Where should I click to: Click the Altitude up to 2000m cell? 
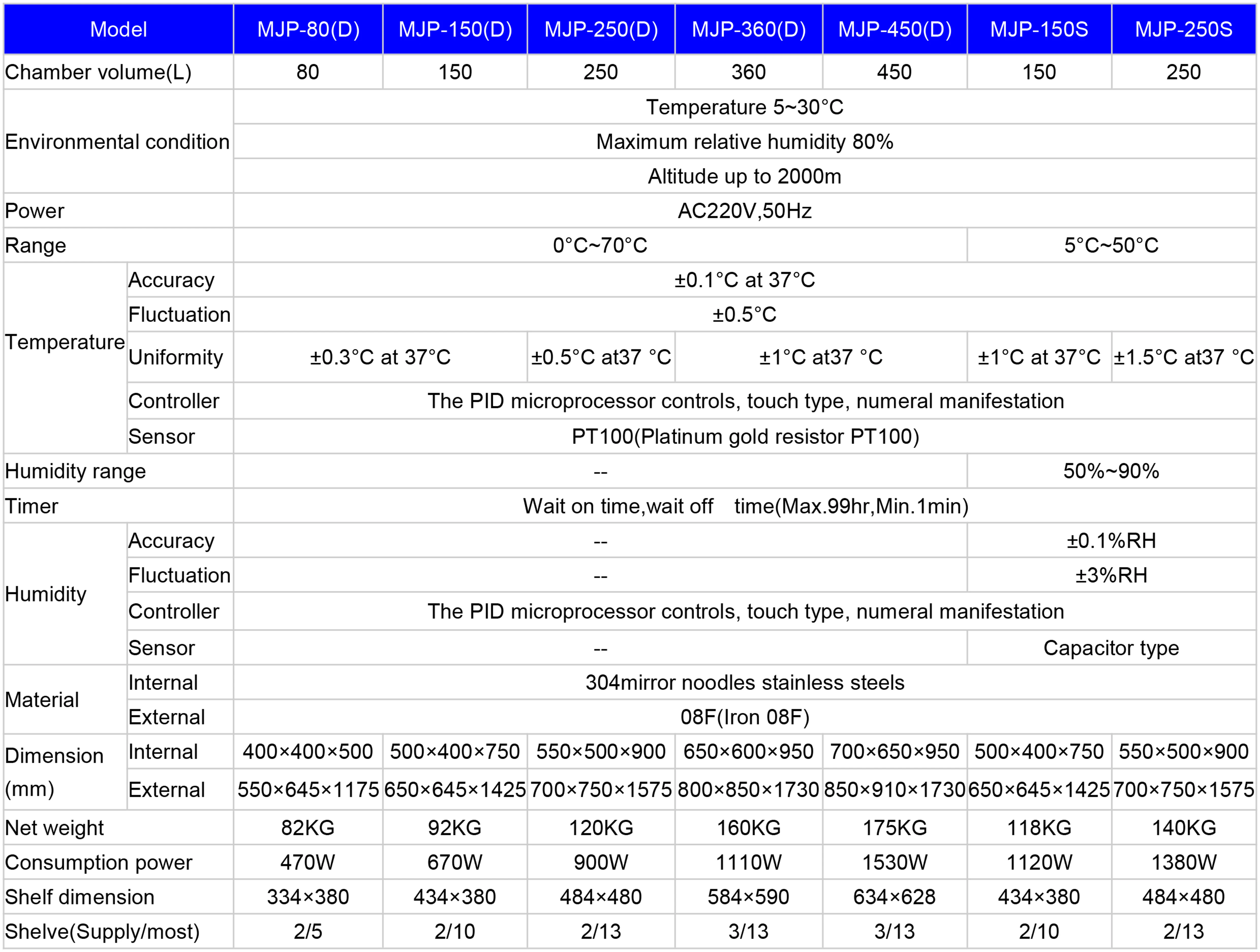tap(744, 176)
